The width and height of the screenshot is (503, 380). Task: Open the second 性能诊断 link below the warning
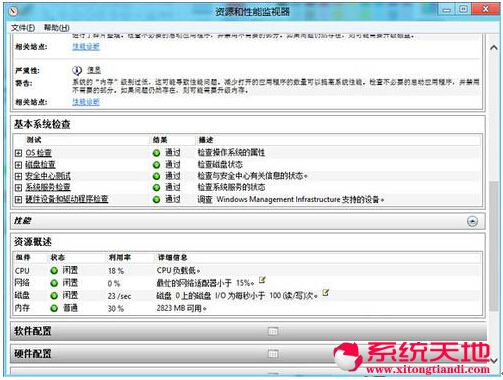pos(86,102)
